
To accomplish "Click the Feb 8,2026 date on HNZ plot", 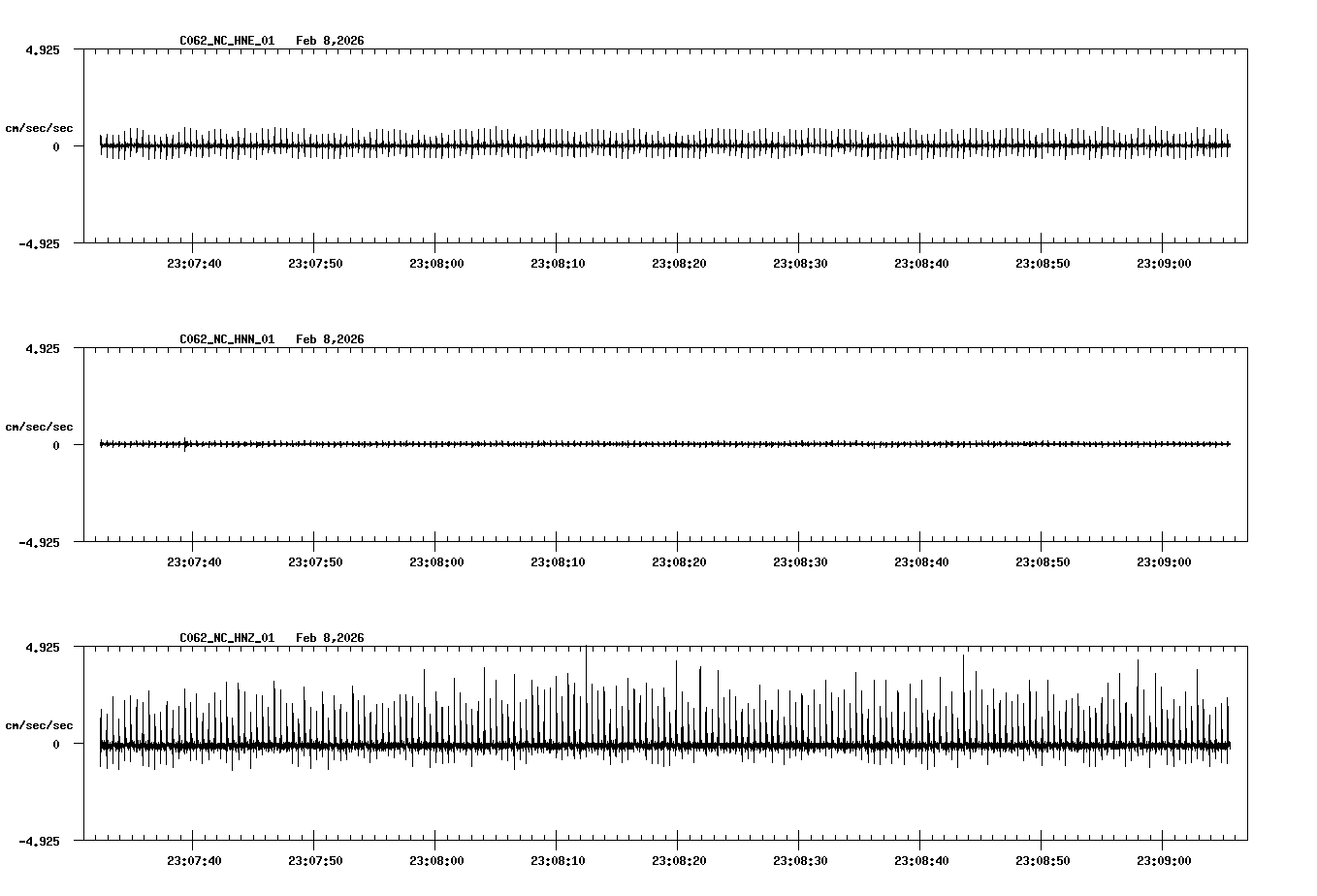I will click(x=331, y=638).
